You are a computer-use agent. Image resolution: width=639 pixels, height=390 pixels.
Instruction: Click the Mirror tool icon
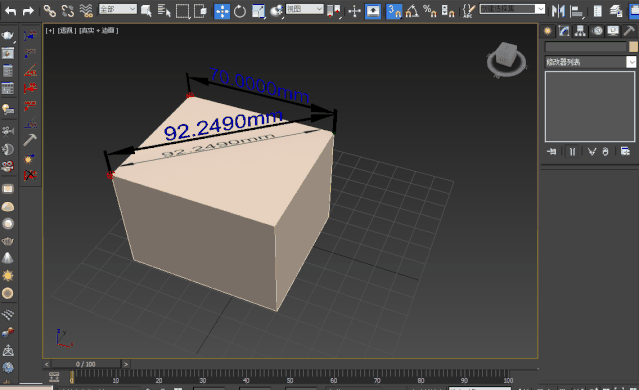point(558,11)
